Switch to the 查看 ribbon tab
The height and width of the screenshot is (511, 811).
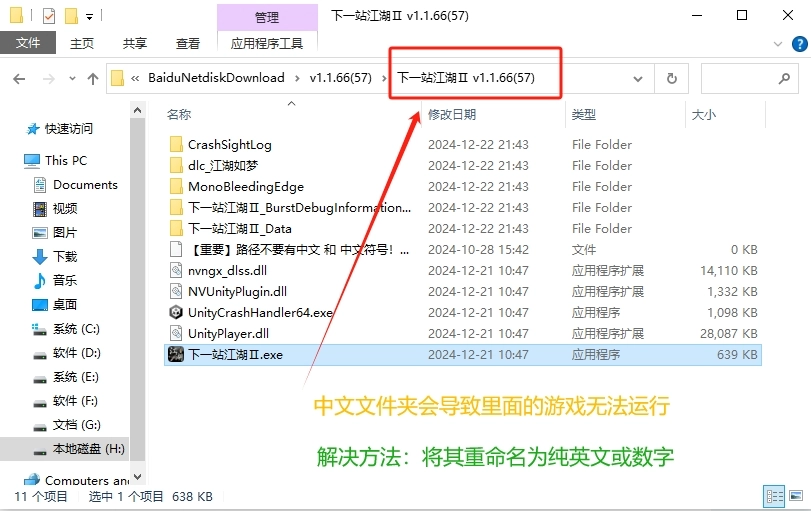click(x=188, y=43)
